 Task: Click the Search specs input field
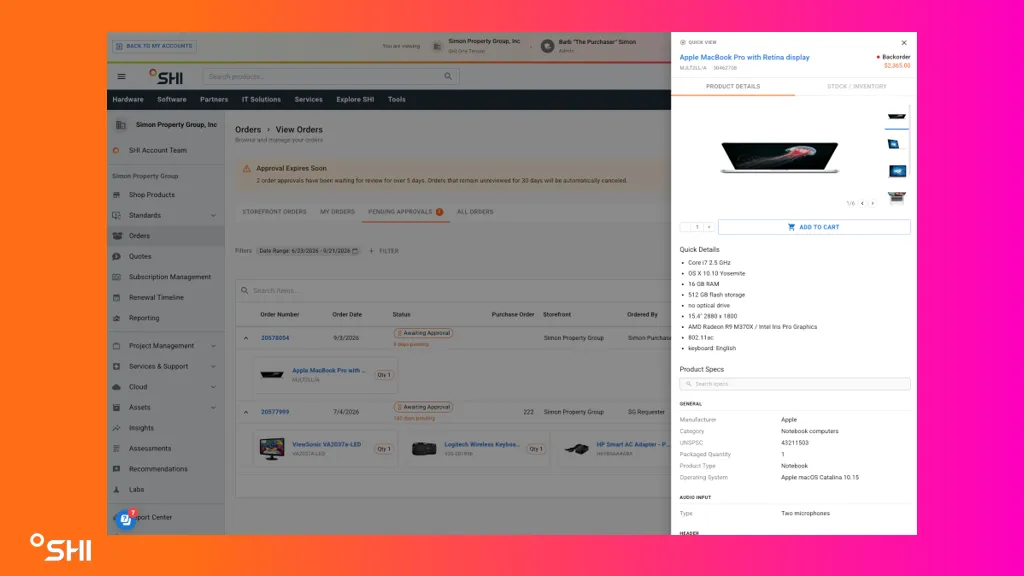coord(795,384)
